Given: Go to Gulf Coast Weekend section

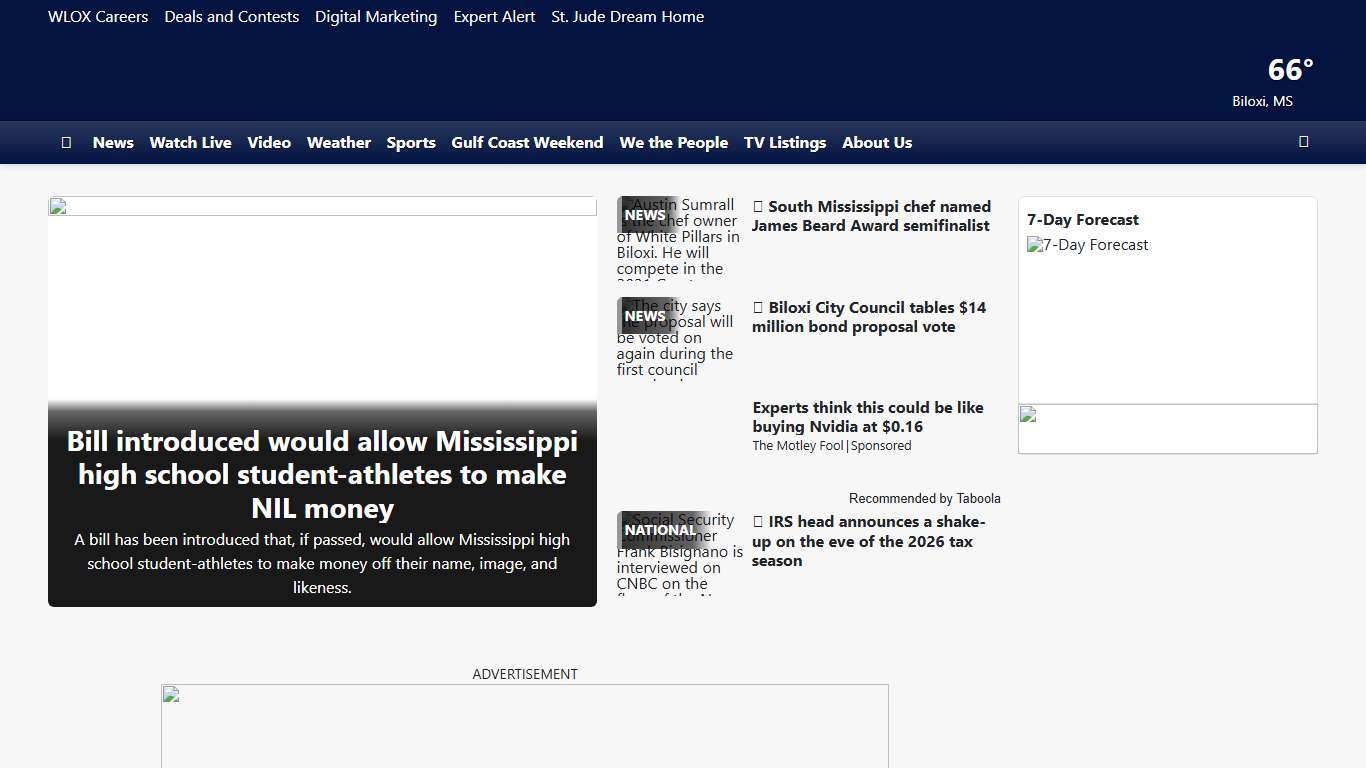Looking at the screenshot, I should (x=527, y=143).
